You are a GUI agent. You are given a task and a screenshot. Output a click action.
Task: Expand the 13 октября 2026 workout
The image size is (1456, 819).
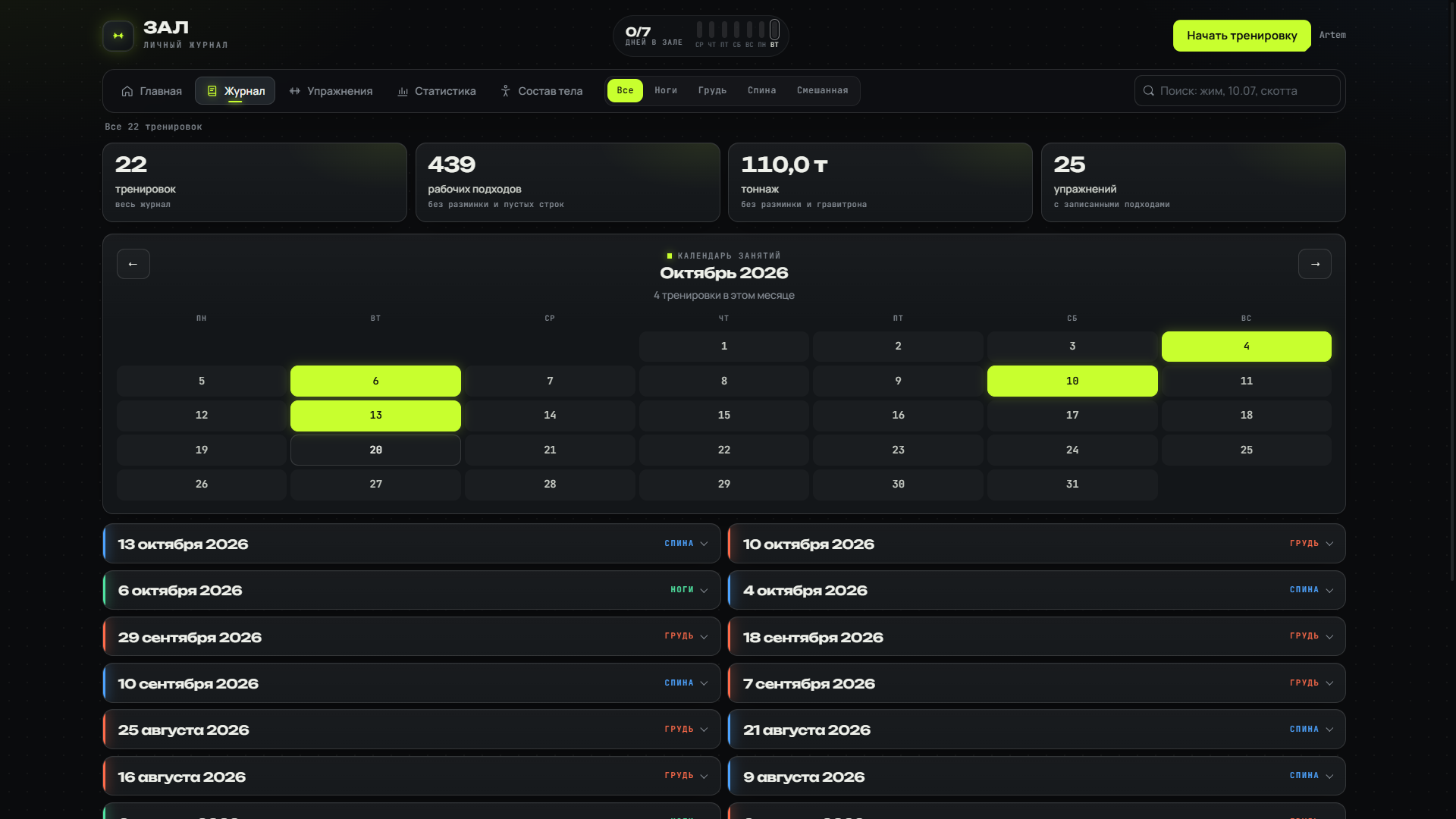click(412, 544)
